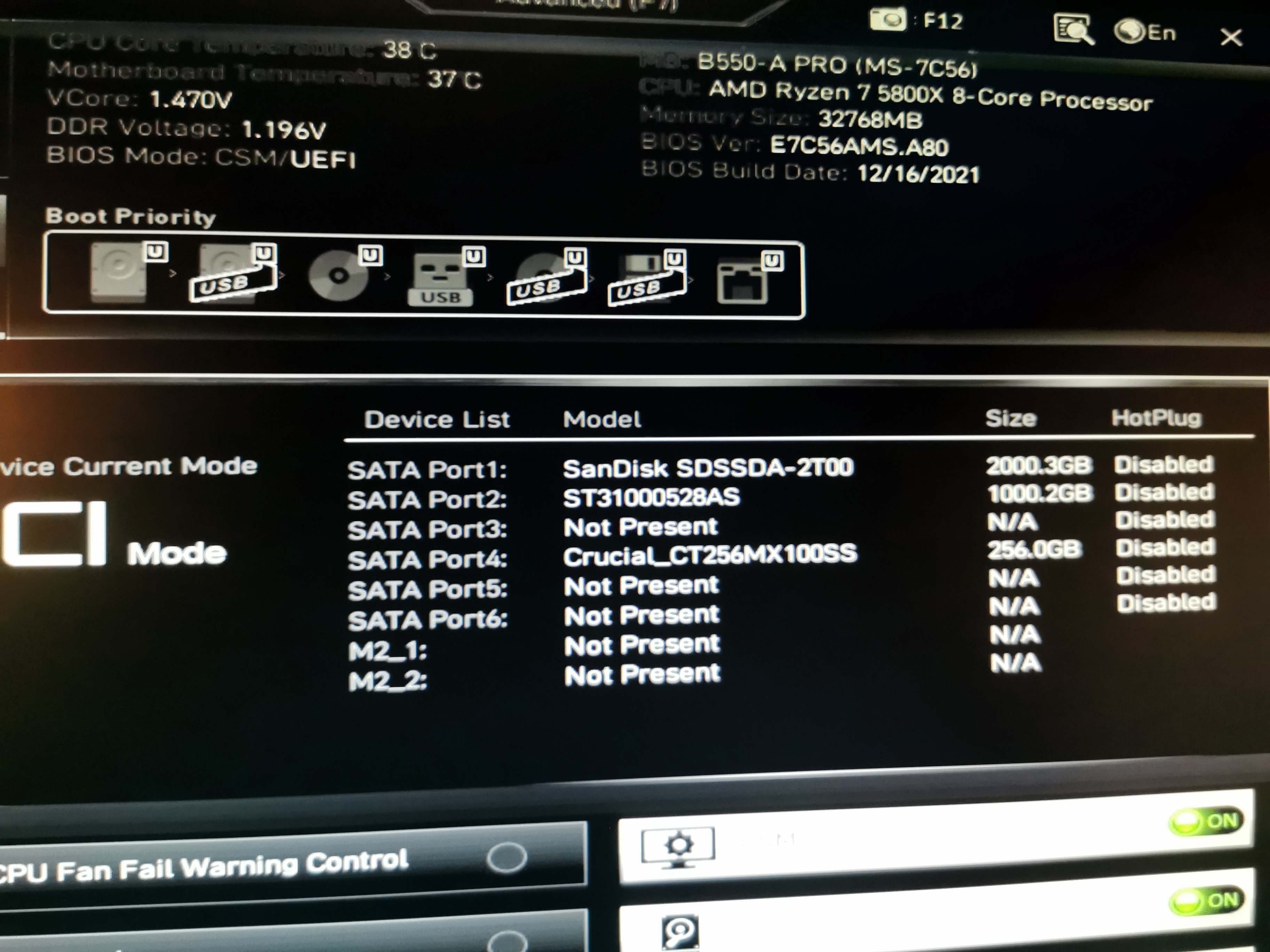Click Not Present on the SATA Port6 row
Viewport: 1270px width, 952px height.
(x=642, y=615)
